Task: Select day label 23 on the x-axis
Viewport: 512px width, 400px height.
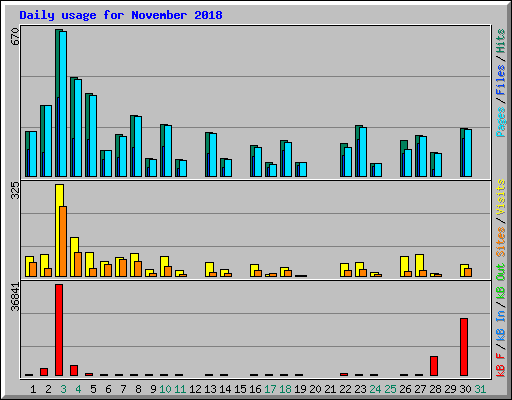Action: [x=360, y=389]
